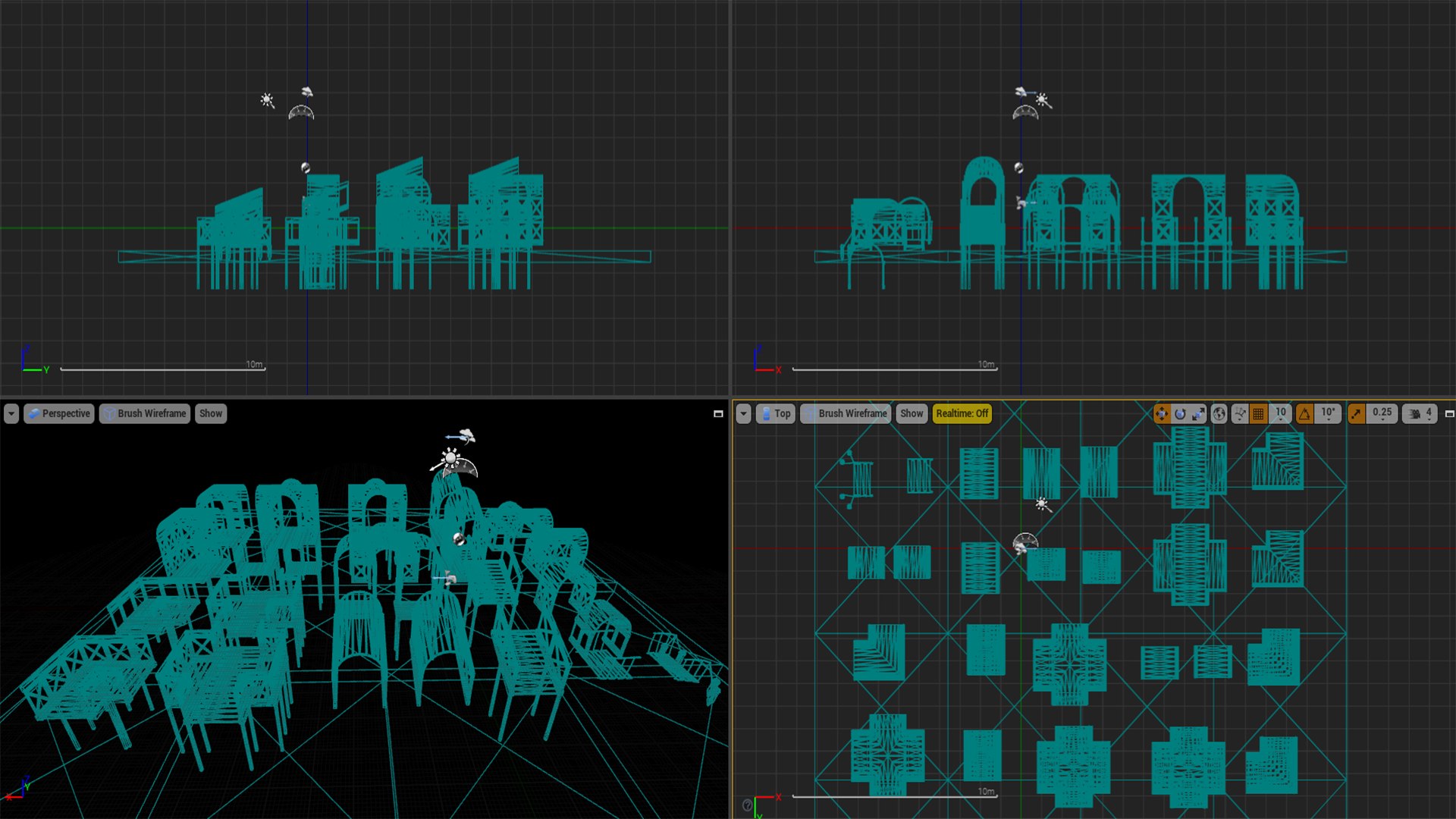Toggle grid snapping on or off
Viewport: 1456px width, 819px height.
tap(1259, 413)
